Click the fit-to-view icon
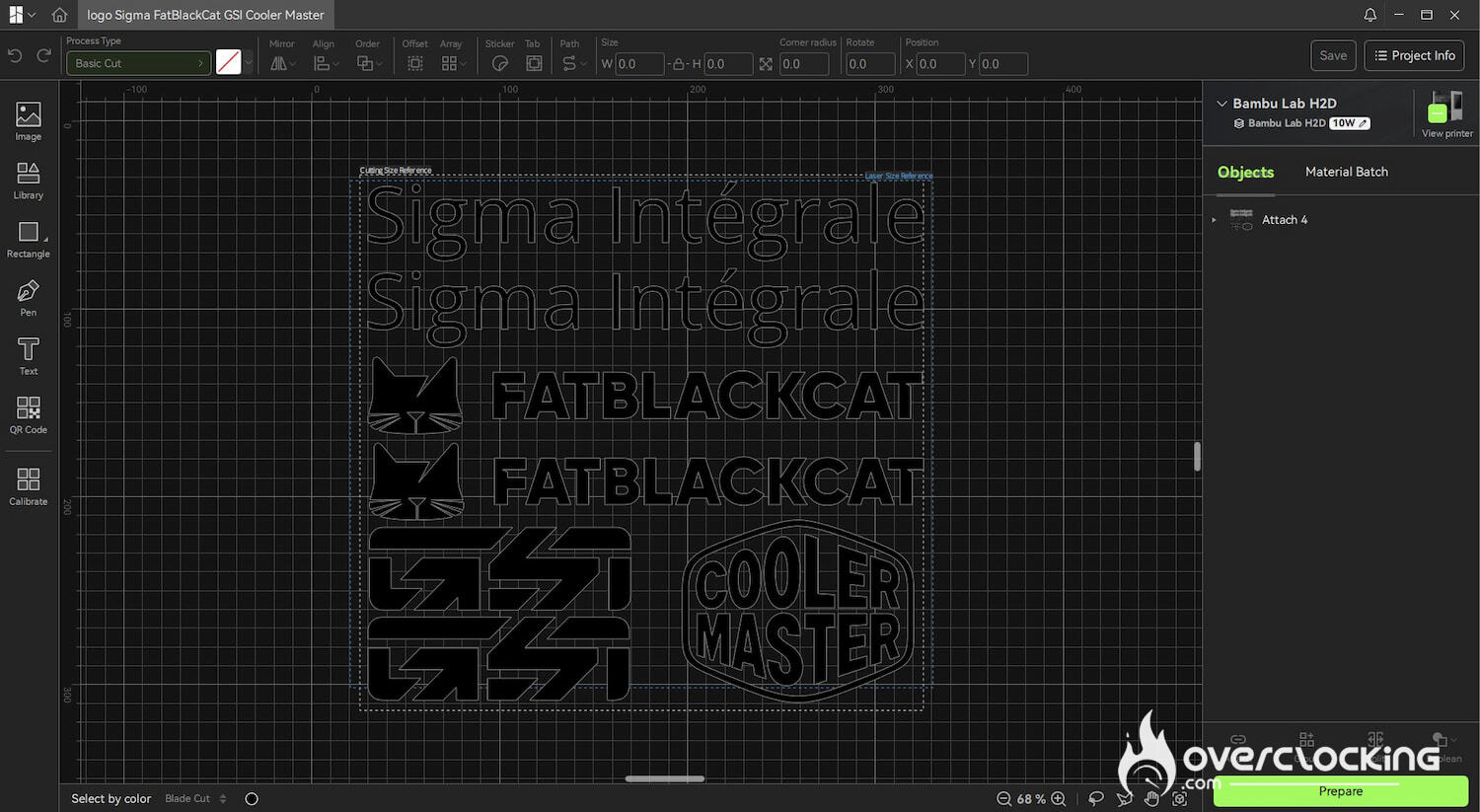 pyautogui.click(x=1179, y=798)
